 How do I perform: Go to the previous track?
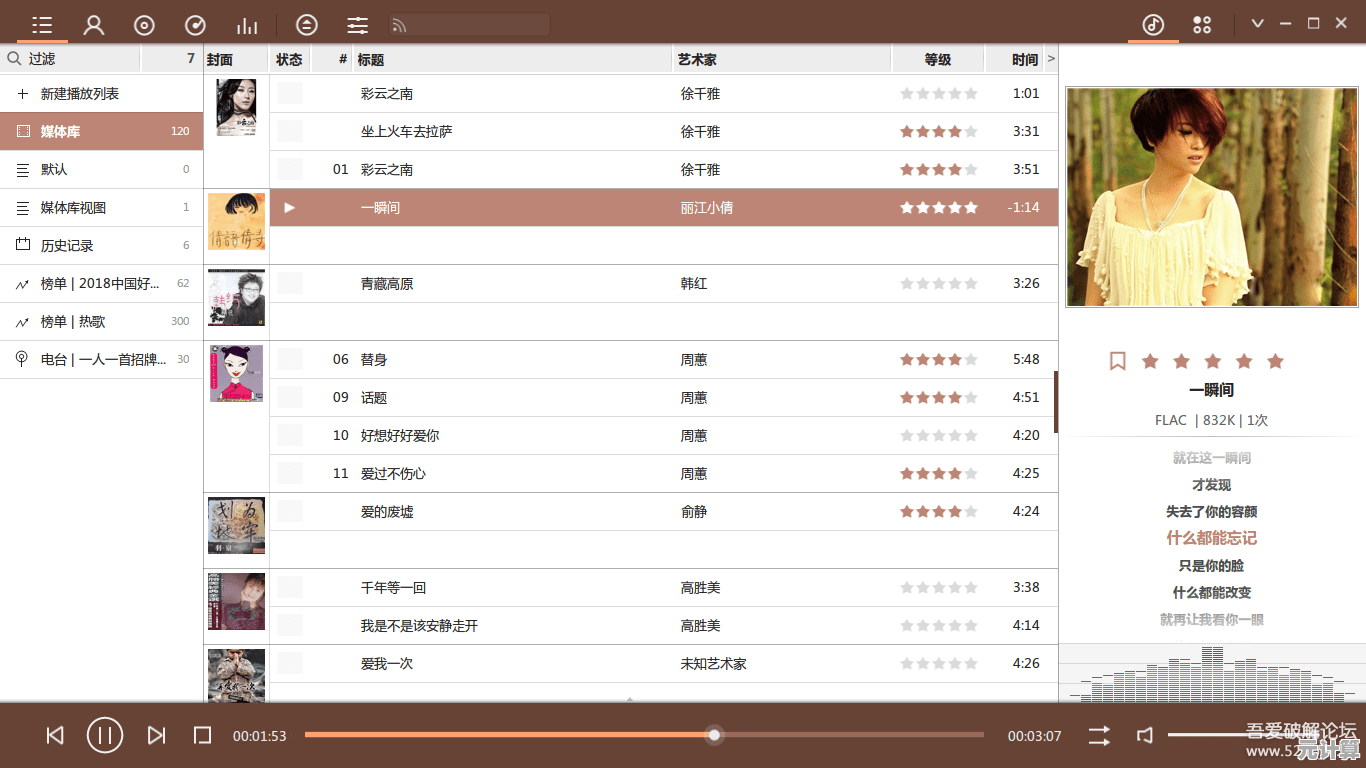click(x=55, y=736)
